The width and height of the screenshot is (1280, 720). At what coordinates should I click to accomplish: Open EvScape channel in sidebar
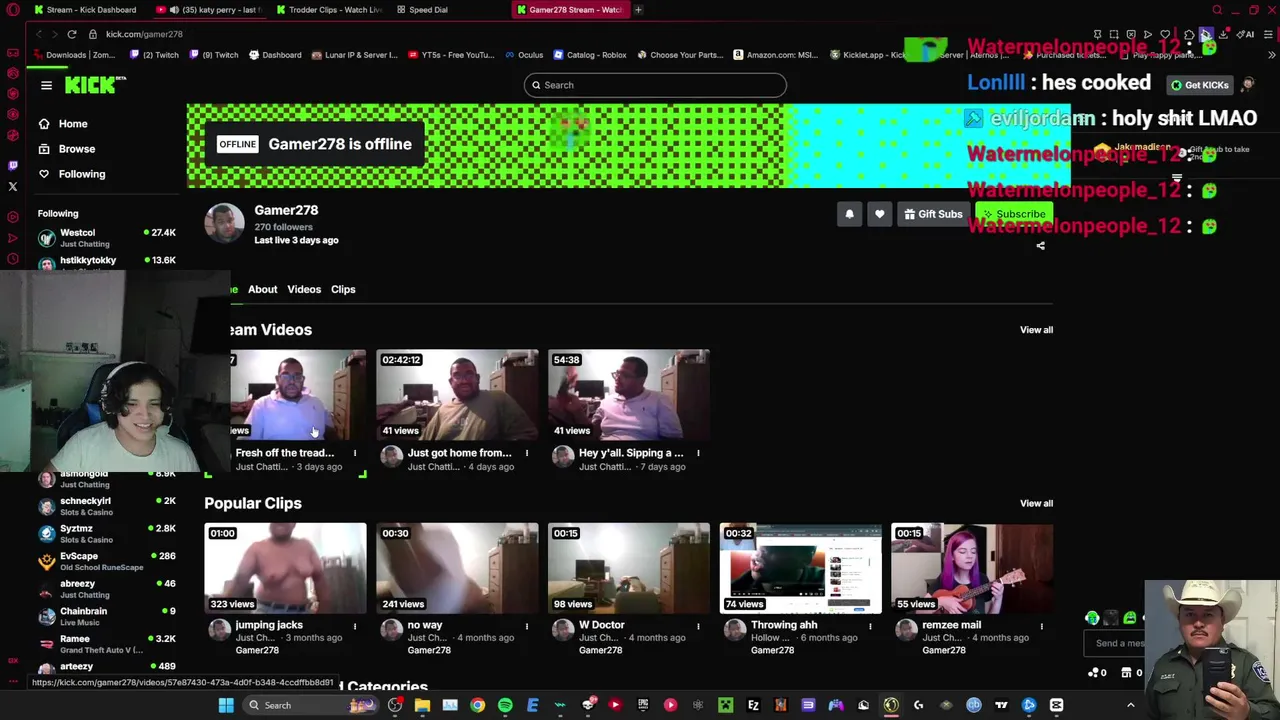pos(106,561)
